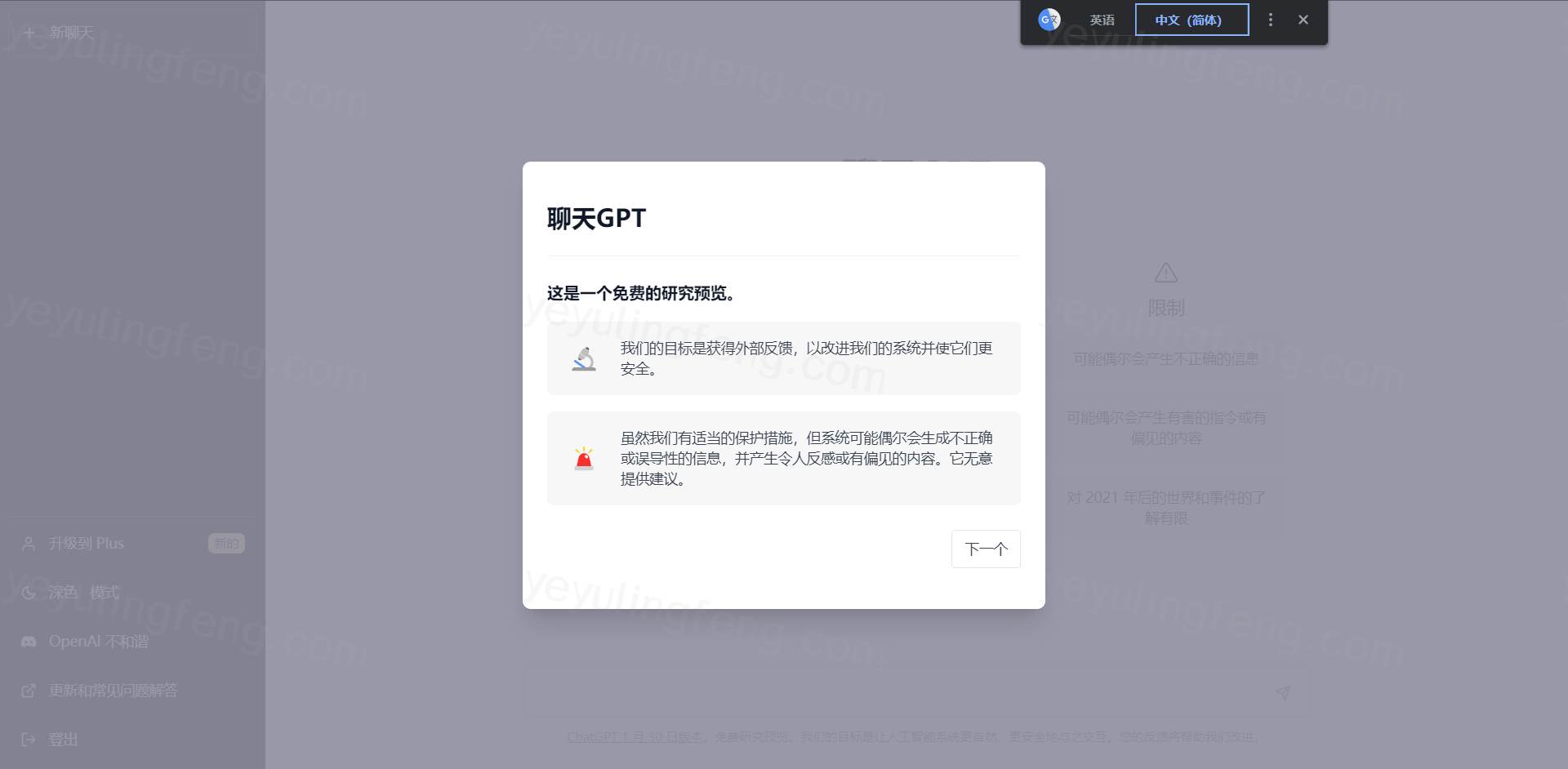1568x769 pixels.
Task: Open the translate options three-dot menu
Action: pos(1270,20)
